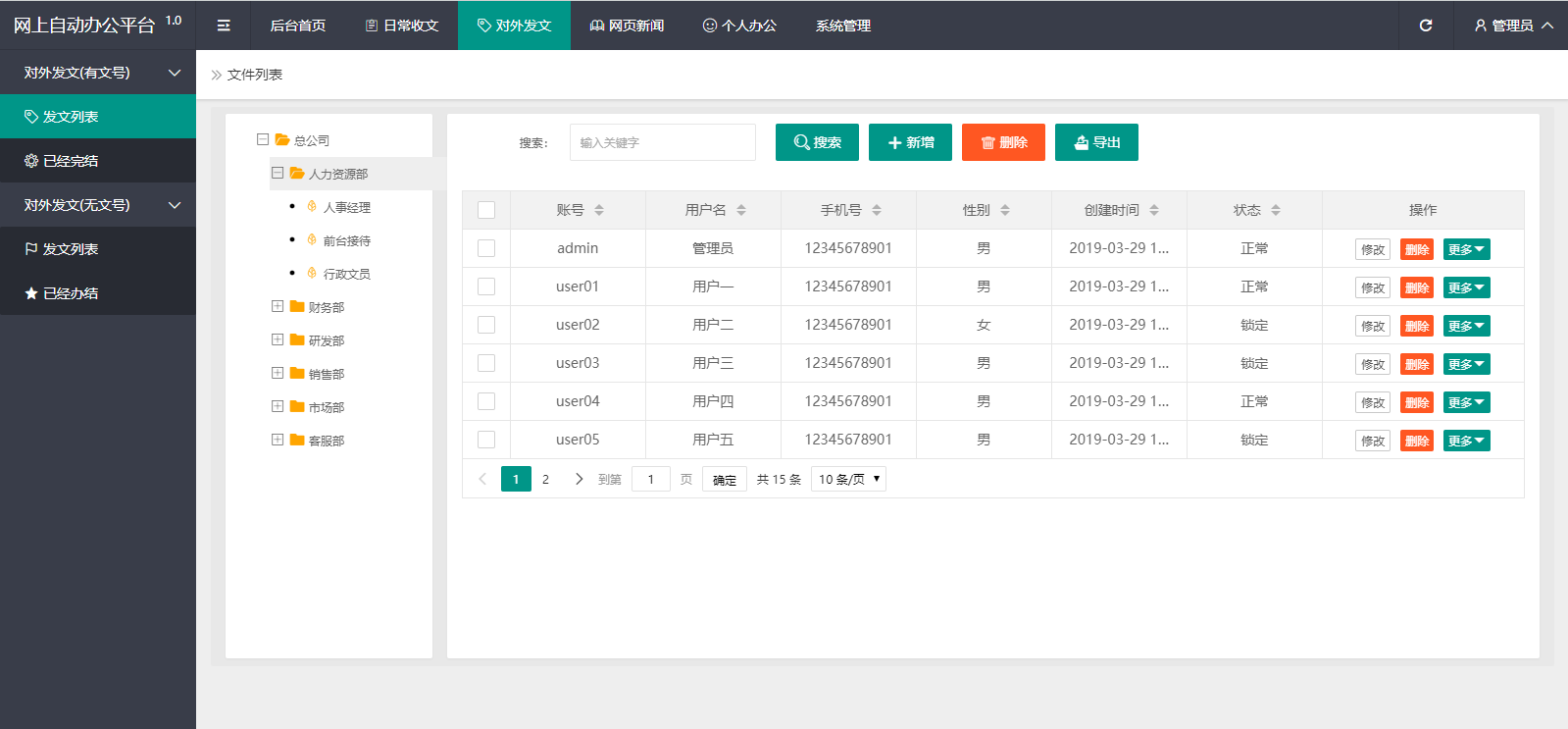
Task: Switch to the 日常收文 top tab
Action: (x=402, y=26)
